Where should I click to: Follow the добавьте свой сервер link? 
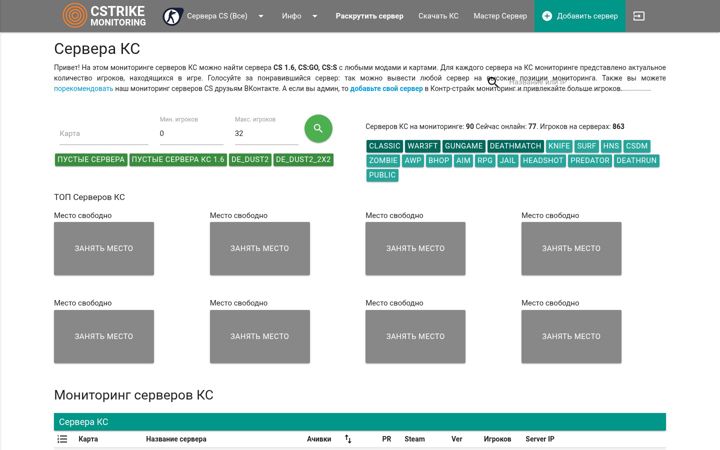[x=386, y=89]
